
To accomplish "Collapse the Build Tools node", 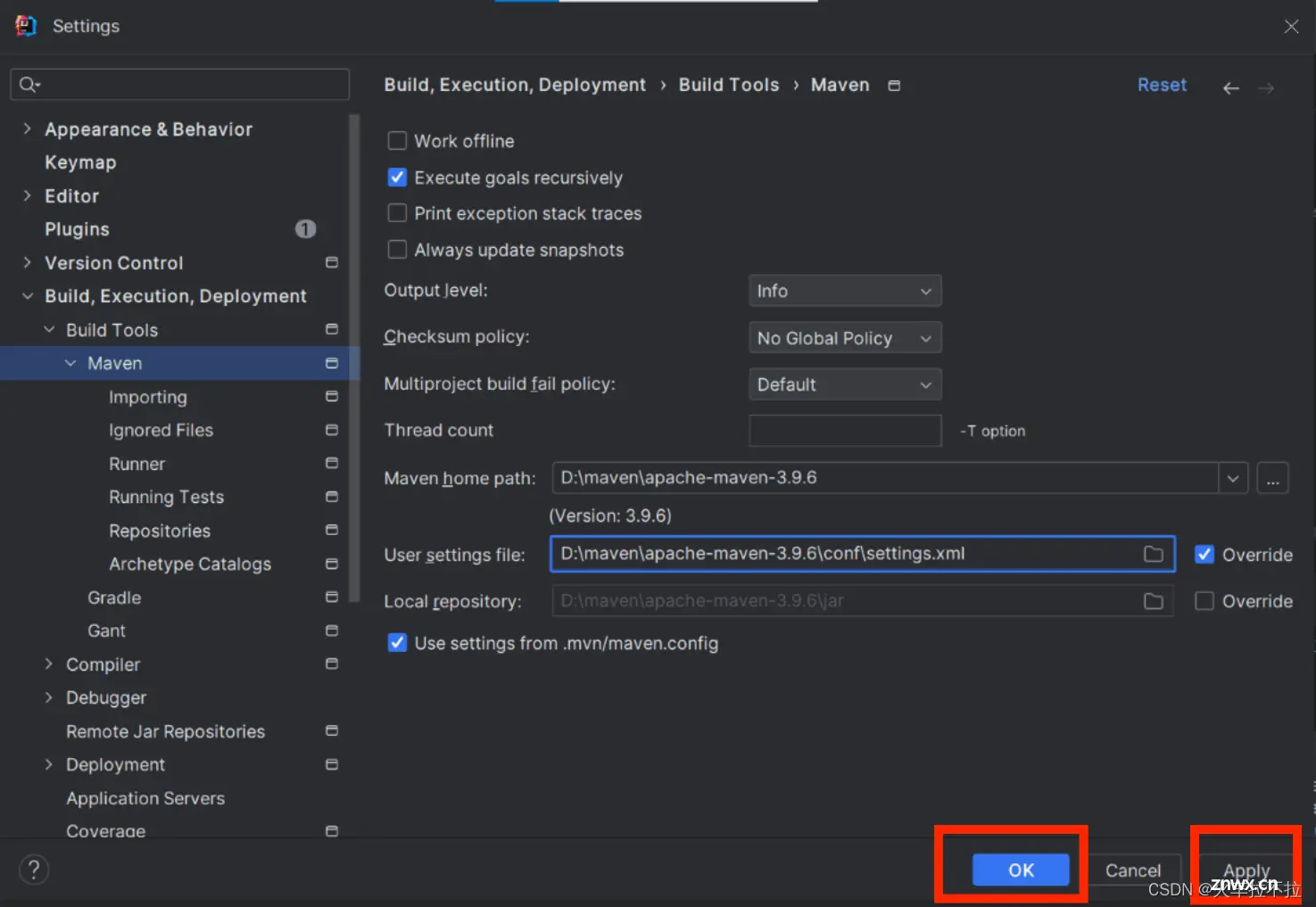I will point(49,329).
